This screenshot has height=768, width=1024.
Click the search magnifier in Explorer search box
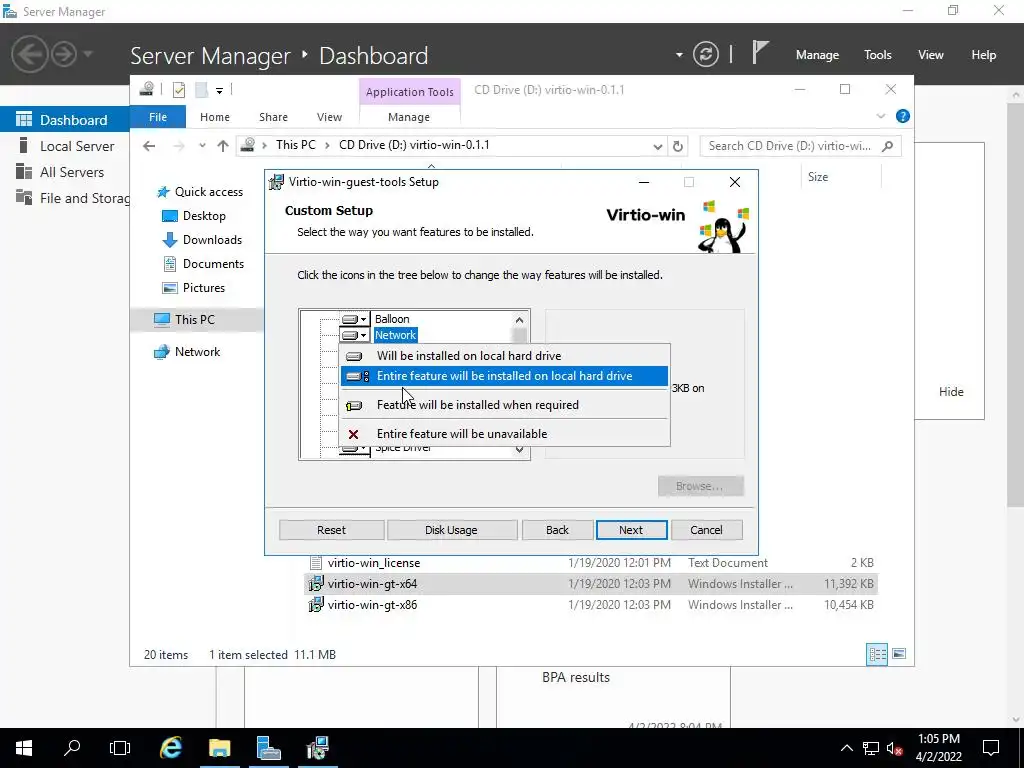tap(887, 146)
